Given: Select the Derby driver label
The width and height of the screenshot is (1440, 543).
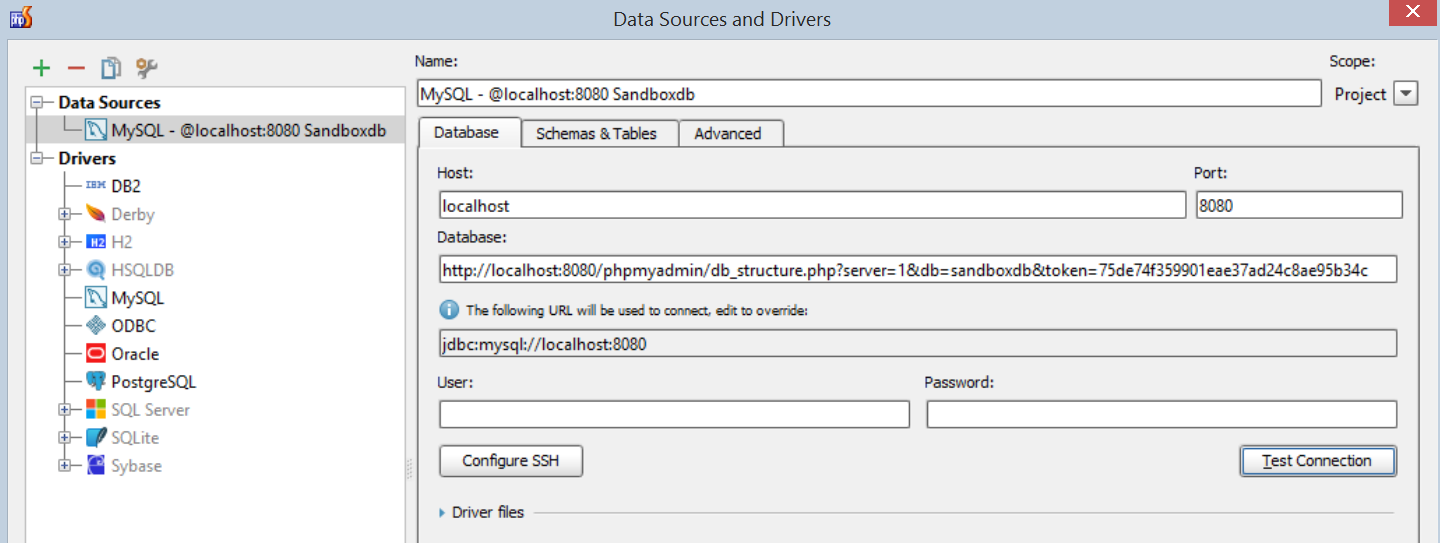Looking at the screenshot, I should (x=133, y=214).
